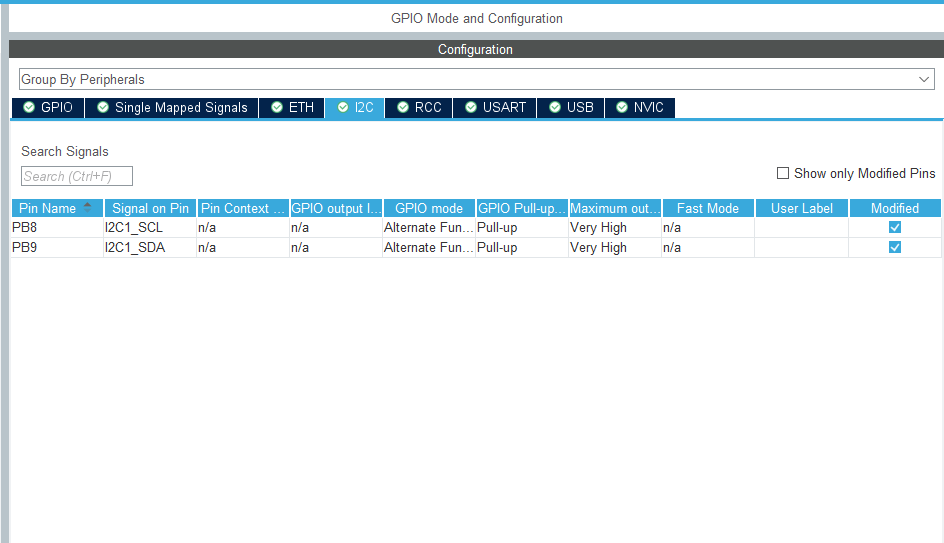Switch to the ETH tab
Screen dimensions: 944x543
click(292, 107)
